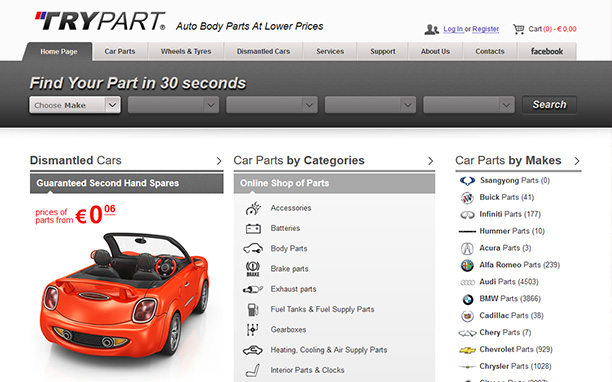Open the third search filter dropdown
The width and height of the screenshot is (612, 382).
[x=272, y=105]
